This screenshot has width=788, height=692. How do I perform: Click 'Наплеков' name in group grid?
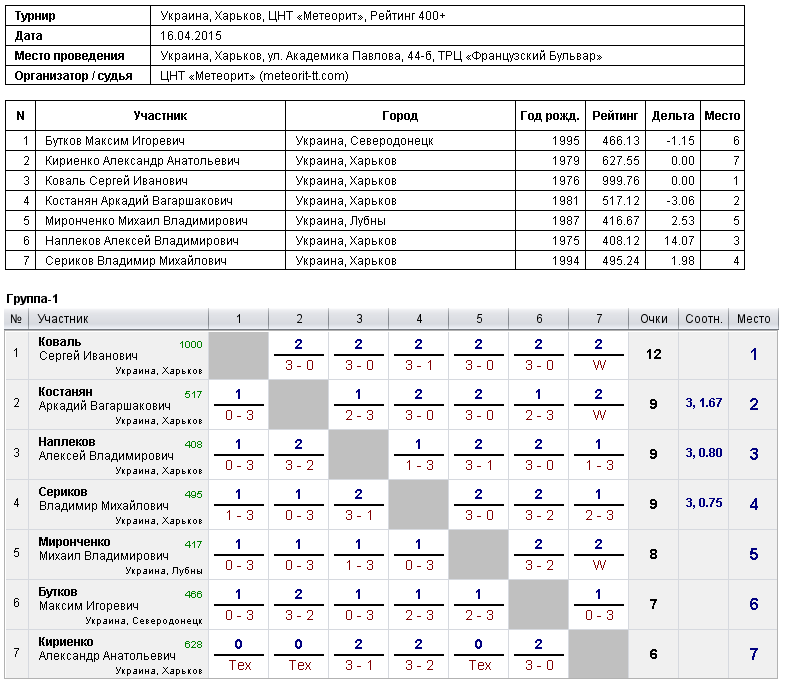click(x=67, y=442)
